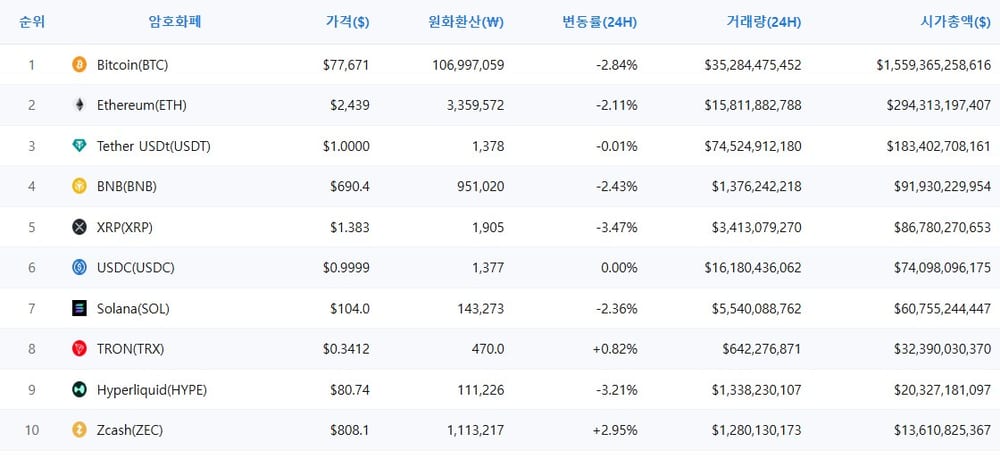The height and width of the screenshot is (459, 1000).
Task: Sort by the 원화환산(₩) column header
Action: pyautogui.click(x=466, y=22)
